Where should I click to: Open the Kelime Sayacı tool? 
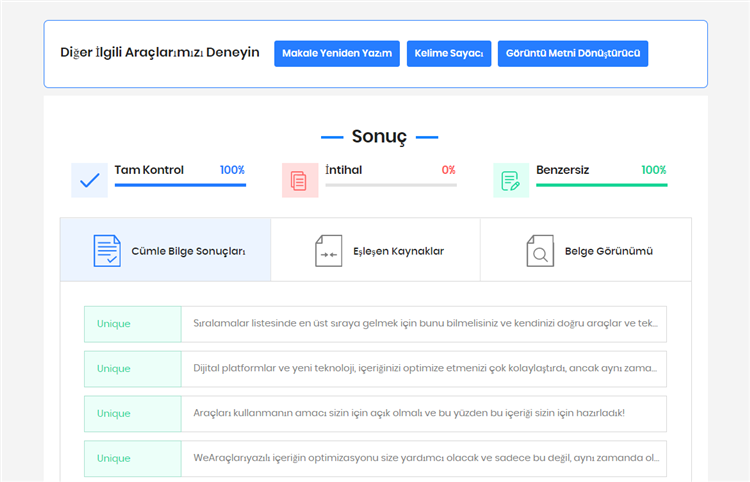[449, 54]
